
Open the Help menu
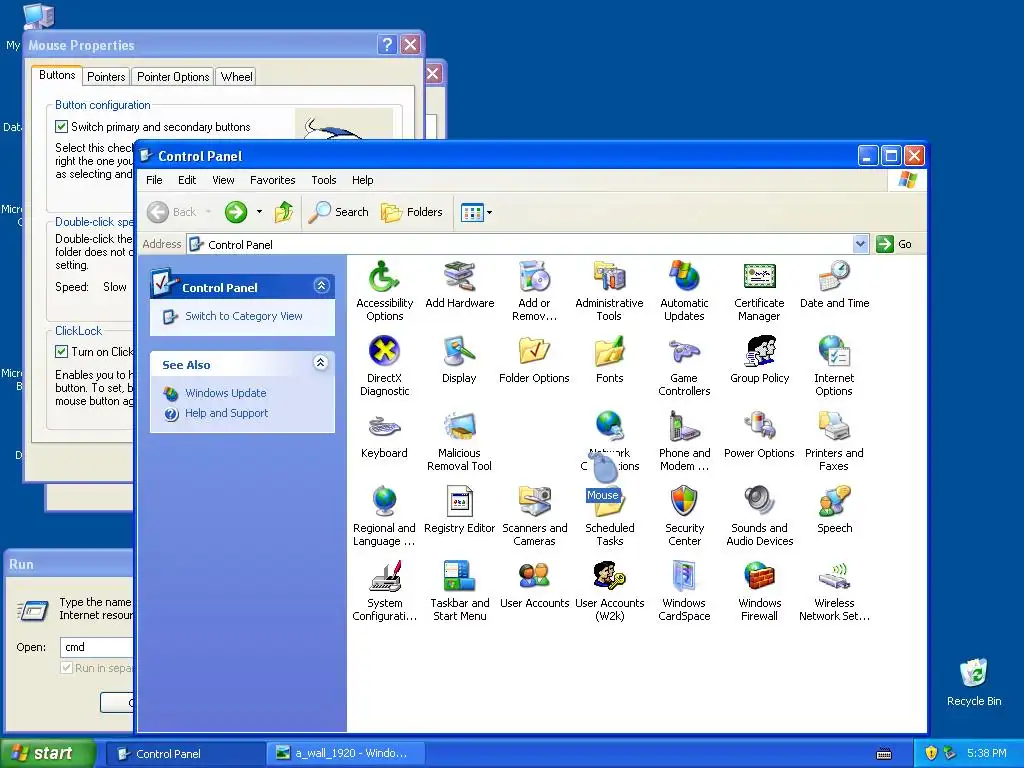[x=362, y=180]
